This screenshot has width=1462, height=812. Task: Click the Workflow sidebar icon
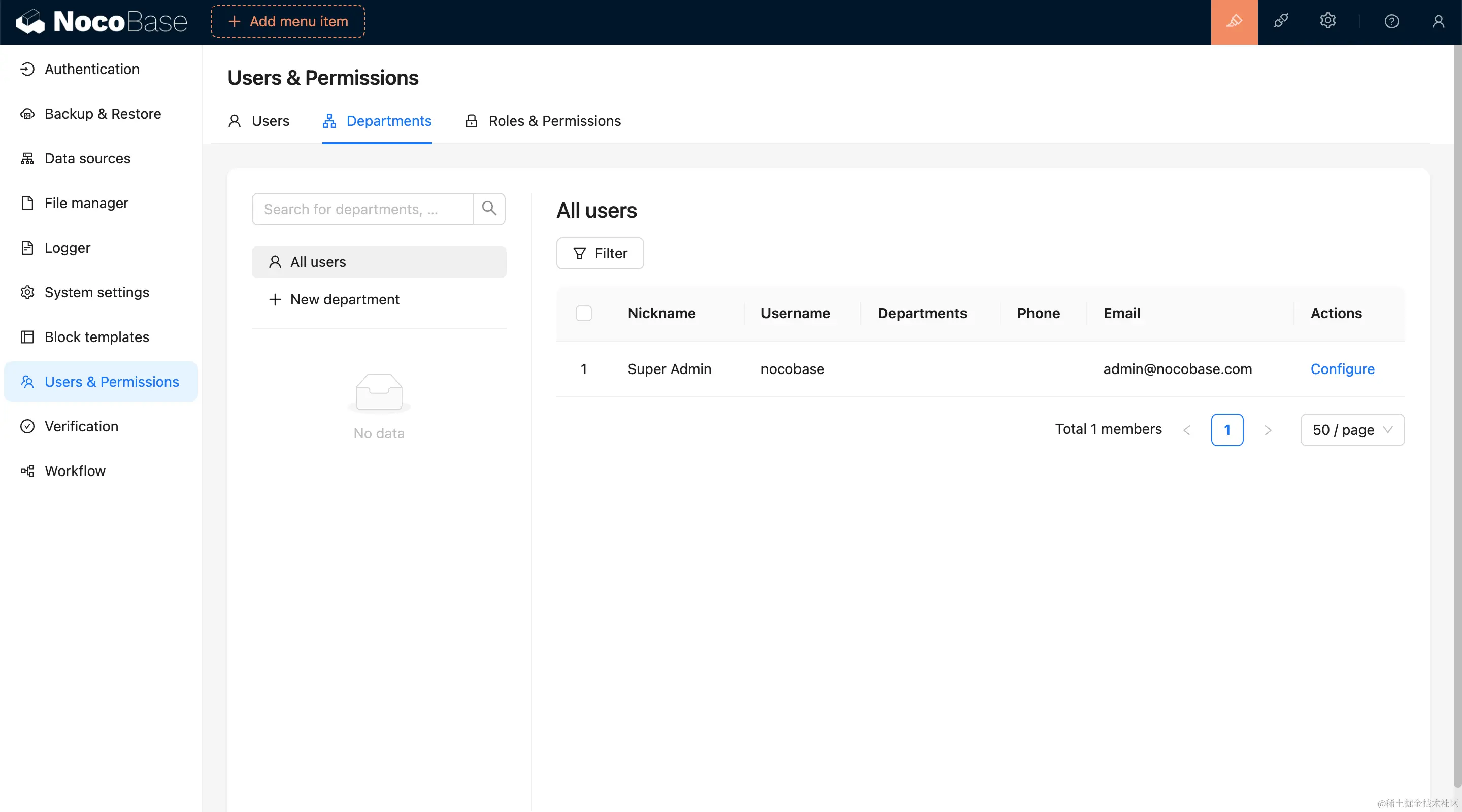click(27, 471)
